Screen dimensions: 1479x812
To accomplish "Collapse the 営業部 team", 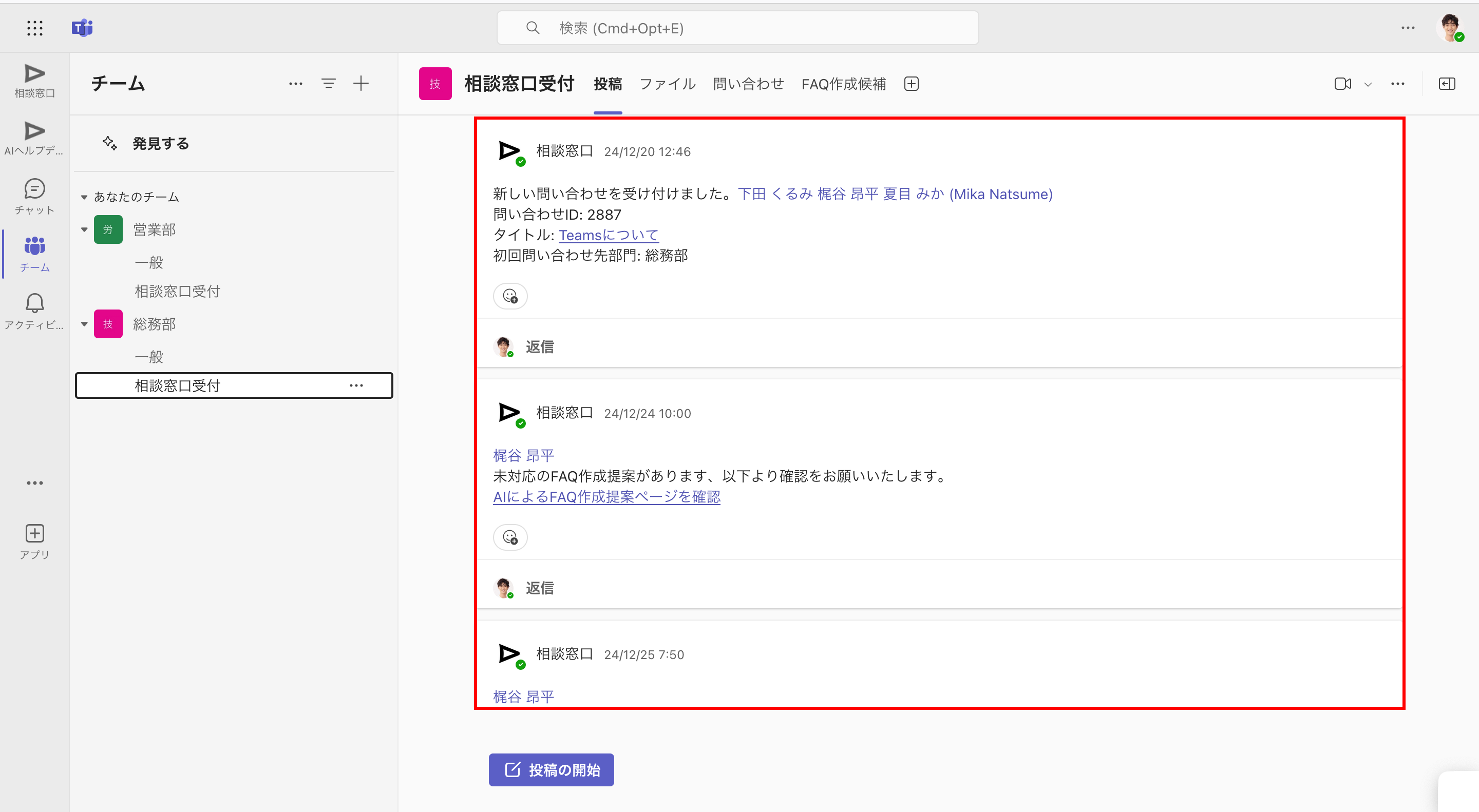I will [x=84, y=229].
